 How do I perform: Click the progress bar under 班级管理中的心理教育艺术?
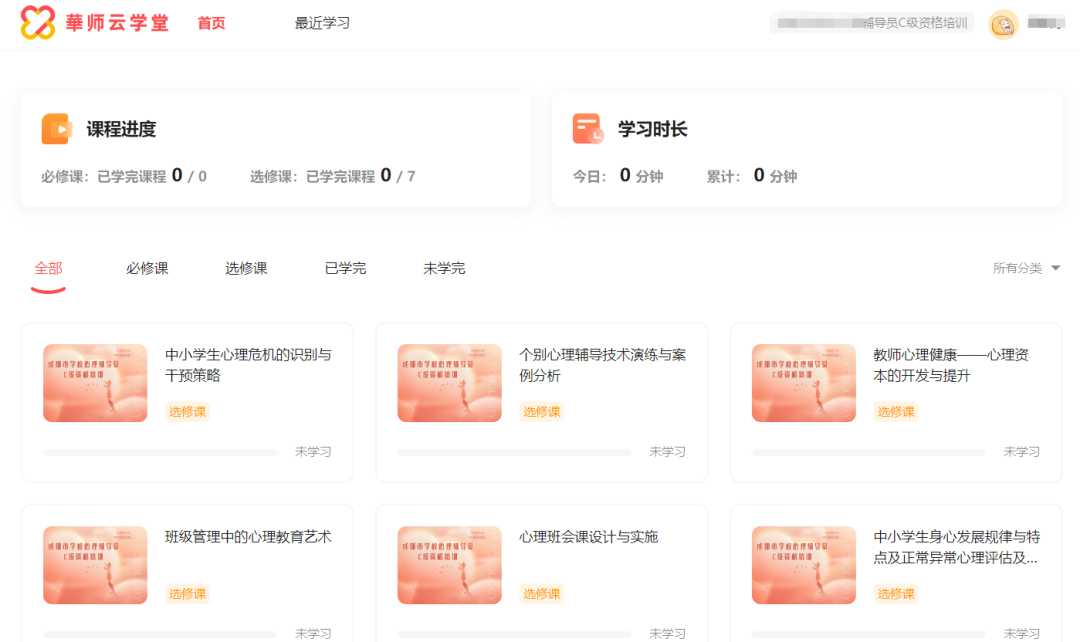(160, 633)
